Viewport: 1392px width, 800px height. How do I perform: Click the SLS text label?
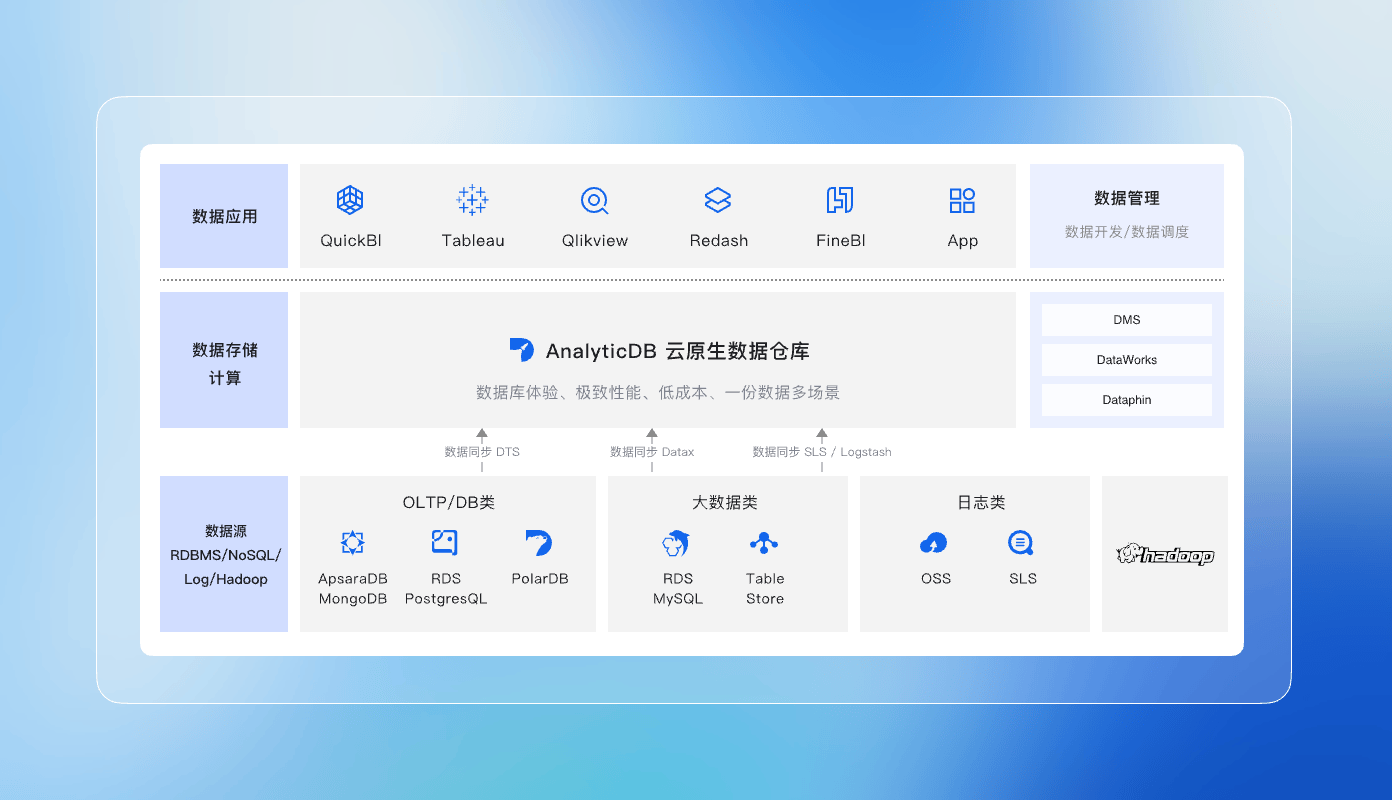coord(1023,579)
